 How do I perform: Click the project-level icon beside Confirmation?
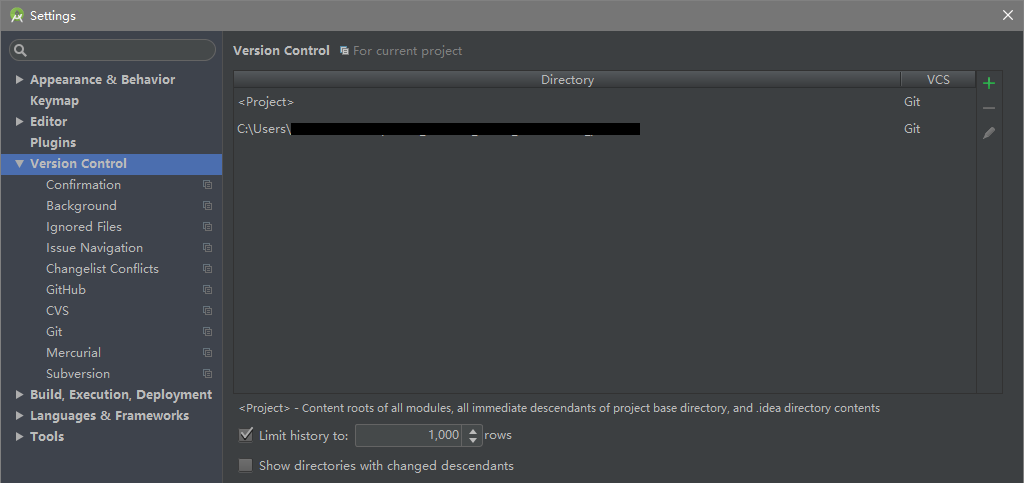(207, 185)
